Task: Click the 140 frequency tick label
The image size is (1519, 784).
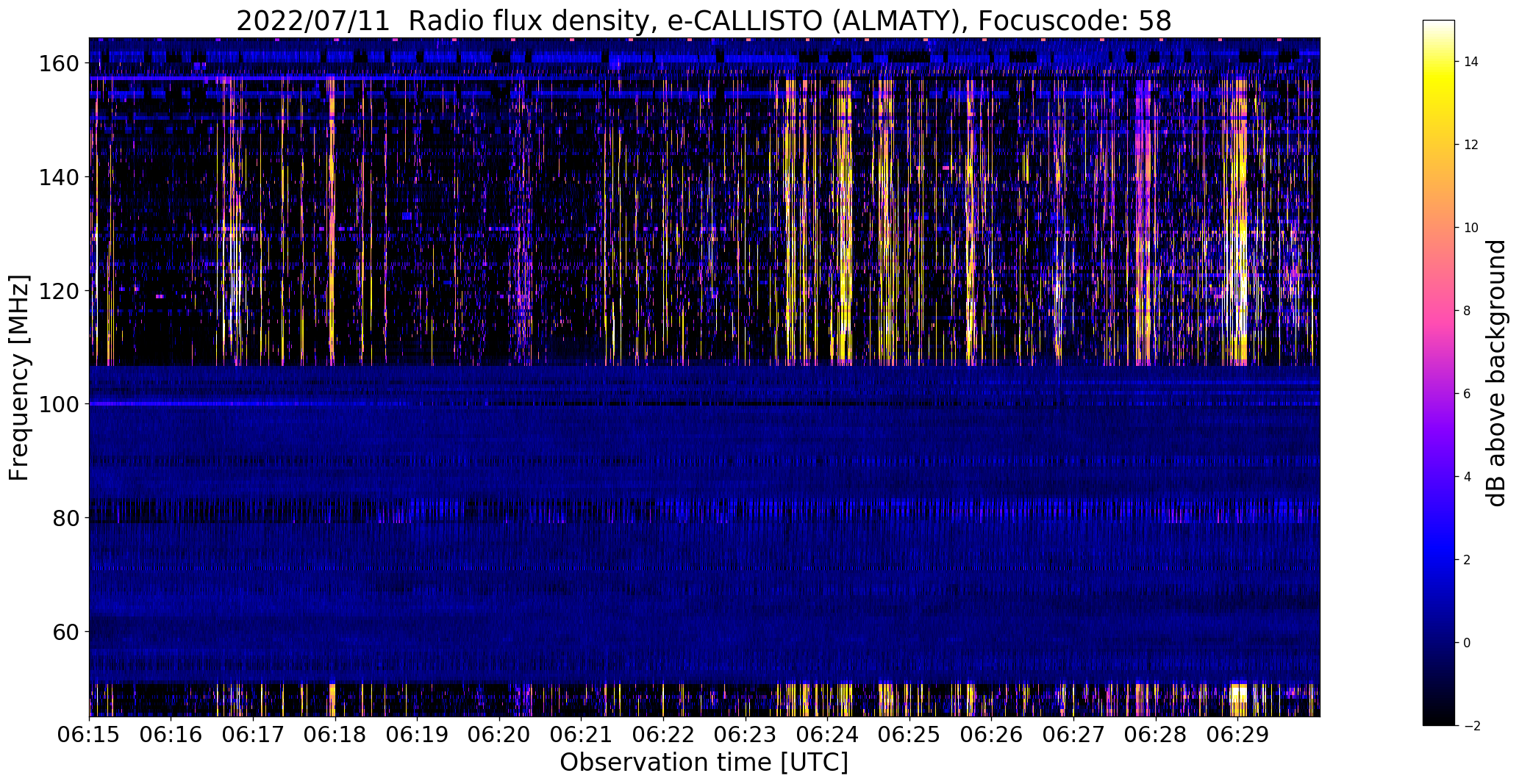Action: coord(59,177)
